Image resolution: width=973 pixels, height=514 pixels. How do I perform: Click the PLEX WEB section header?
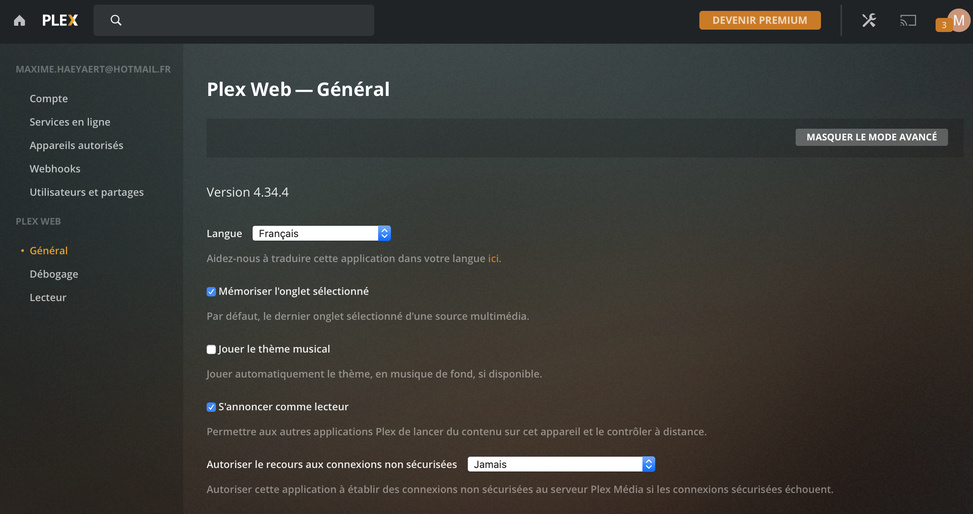(38, 222)
